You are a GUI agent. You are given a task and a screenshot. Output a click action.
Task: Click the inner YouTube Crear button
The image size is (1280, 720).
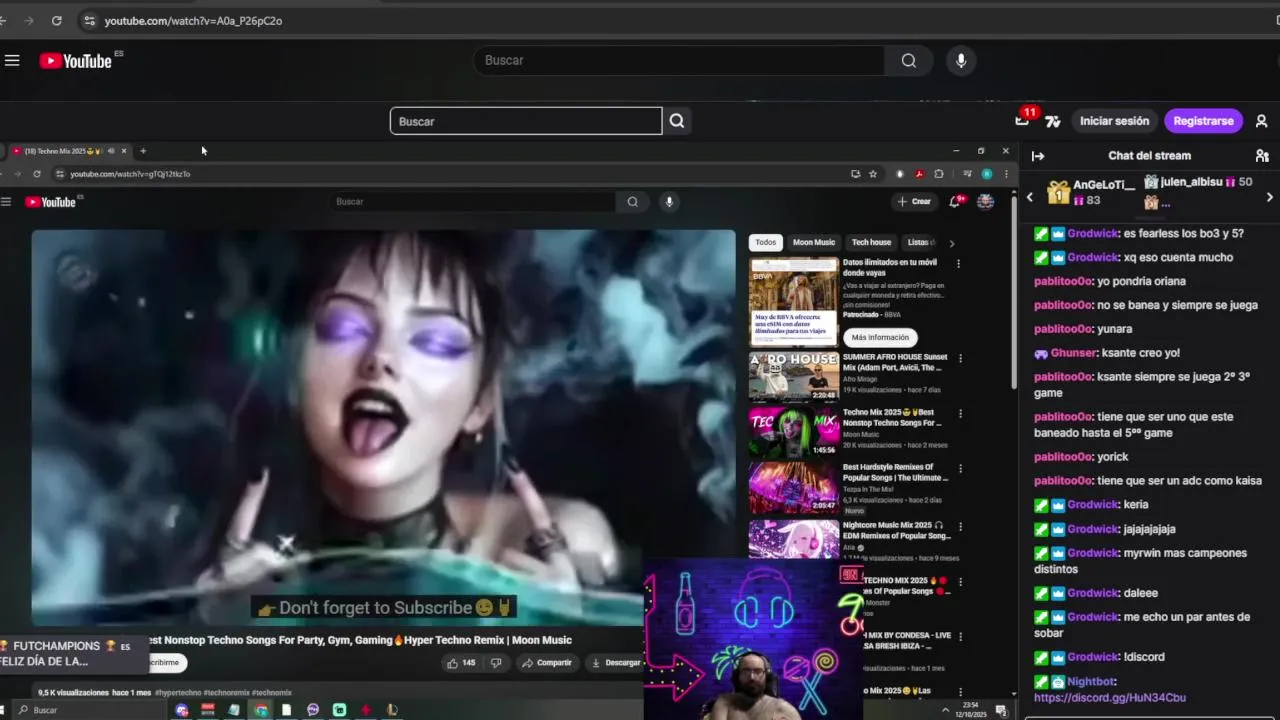tap(914, 202)
